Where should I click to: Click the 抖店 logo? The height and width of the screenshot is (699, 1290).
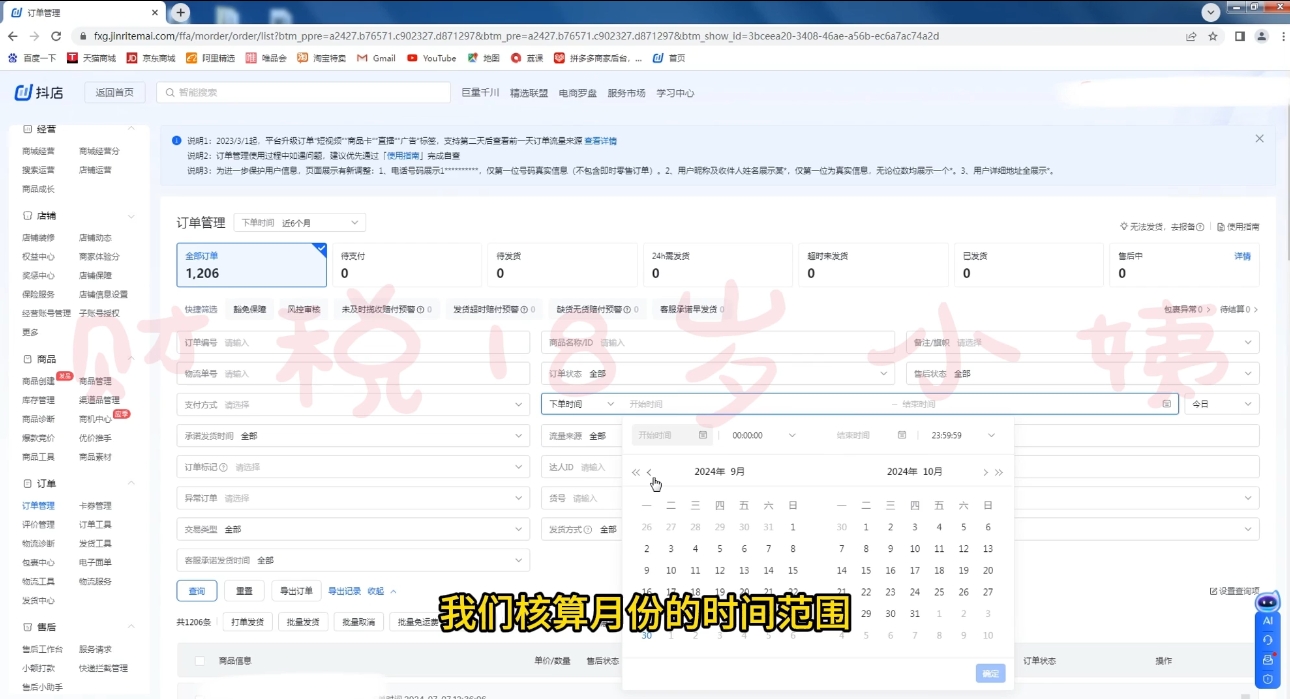(x=39, y=92)
